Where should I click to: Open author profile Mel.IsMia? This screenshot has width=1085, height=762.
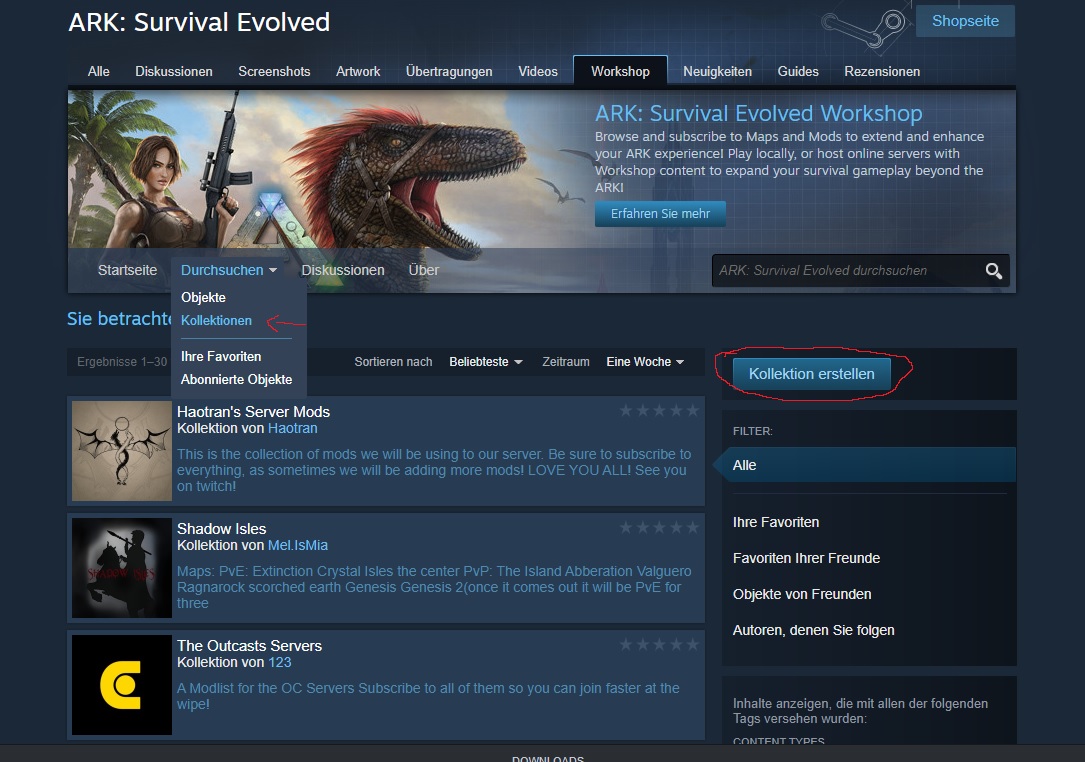click(x=298, y=545)
